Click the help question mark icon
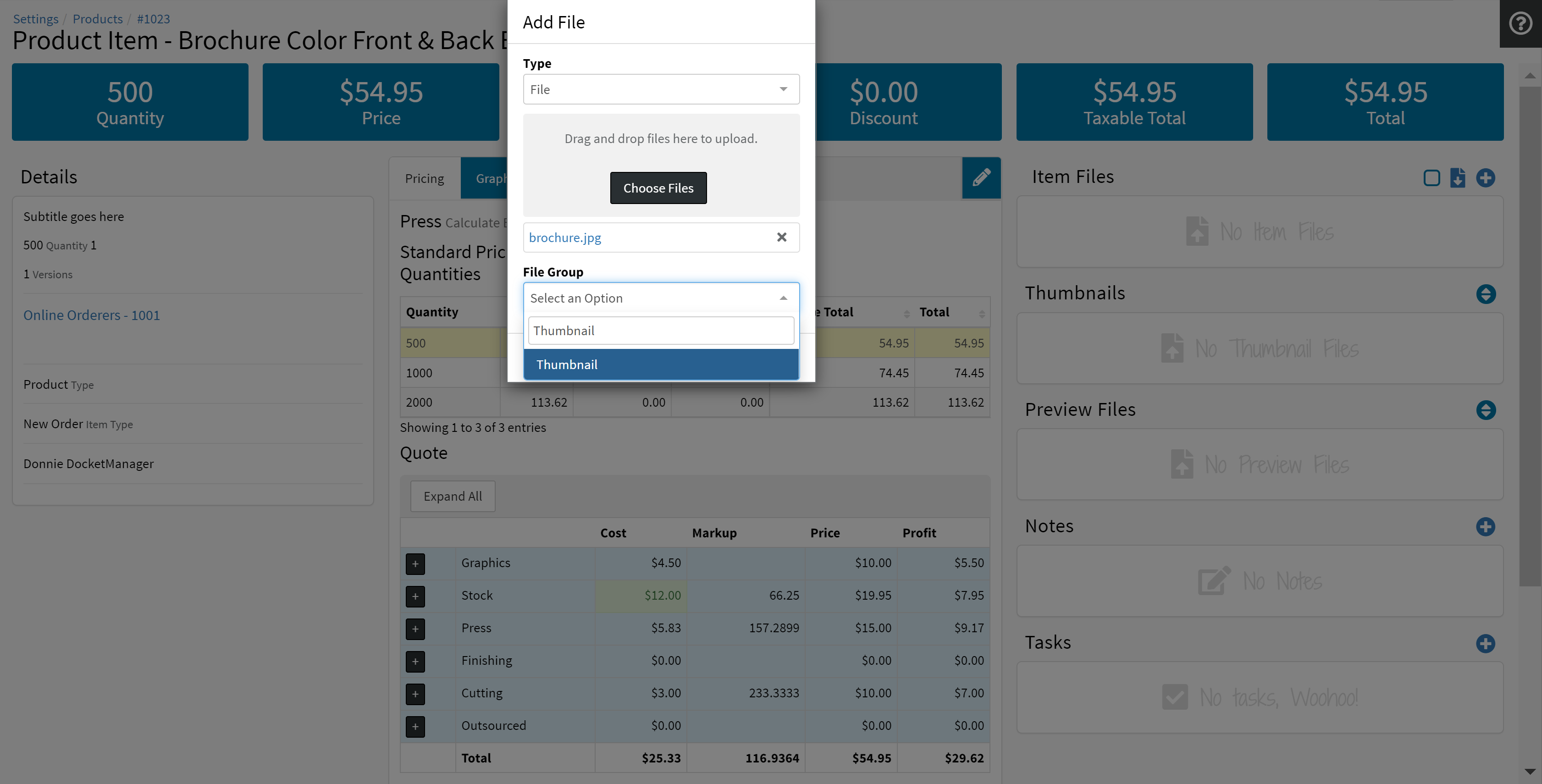The image size is (1542, 784). [x=1520, y=23]
